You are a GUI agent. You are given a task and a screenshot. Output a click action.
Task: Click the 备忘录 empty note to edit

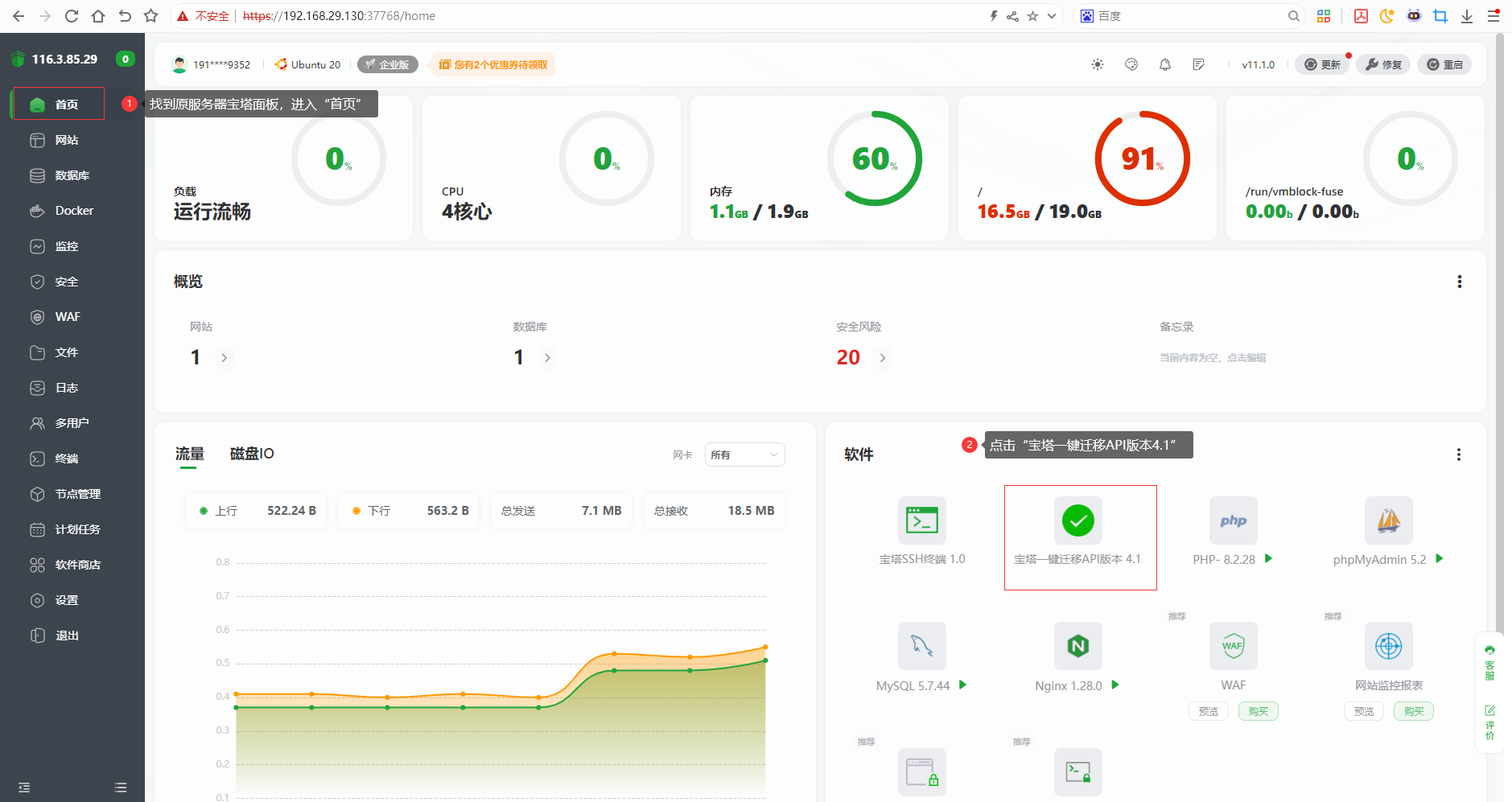pyautogui.click(x=1212, y=358)
